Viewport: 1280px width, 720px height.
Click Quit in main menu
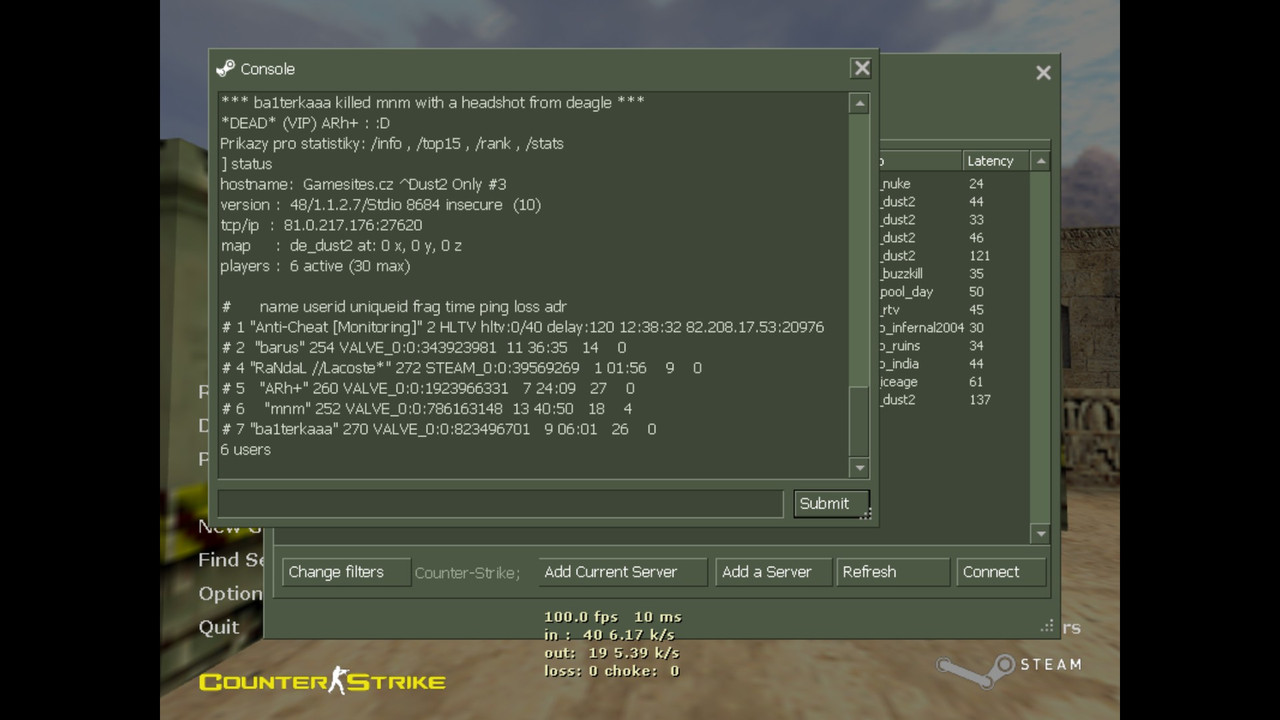coord(219,627)
